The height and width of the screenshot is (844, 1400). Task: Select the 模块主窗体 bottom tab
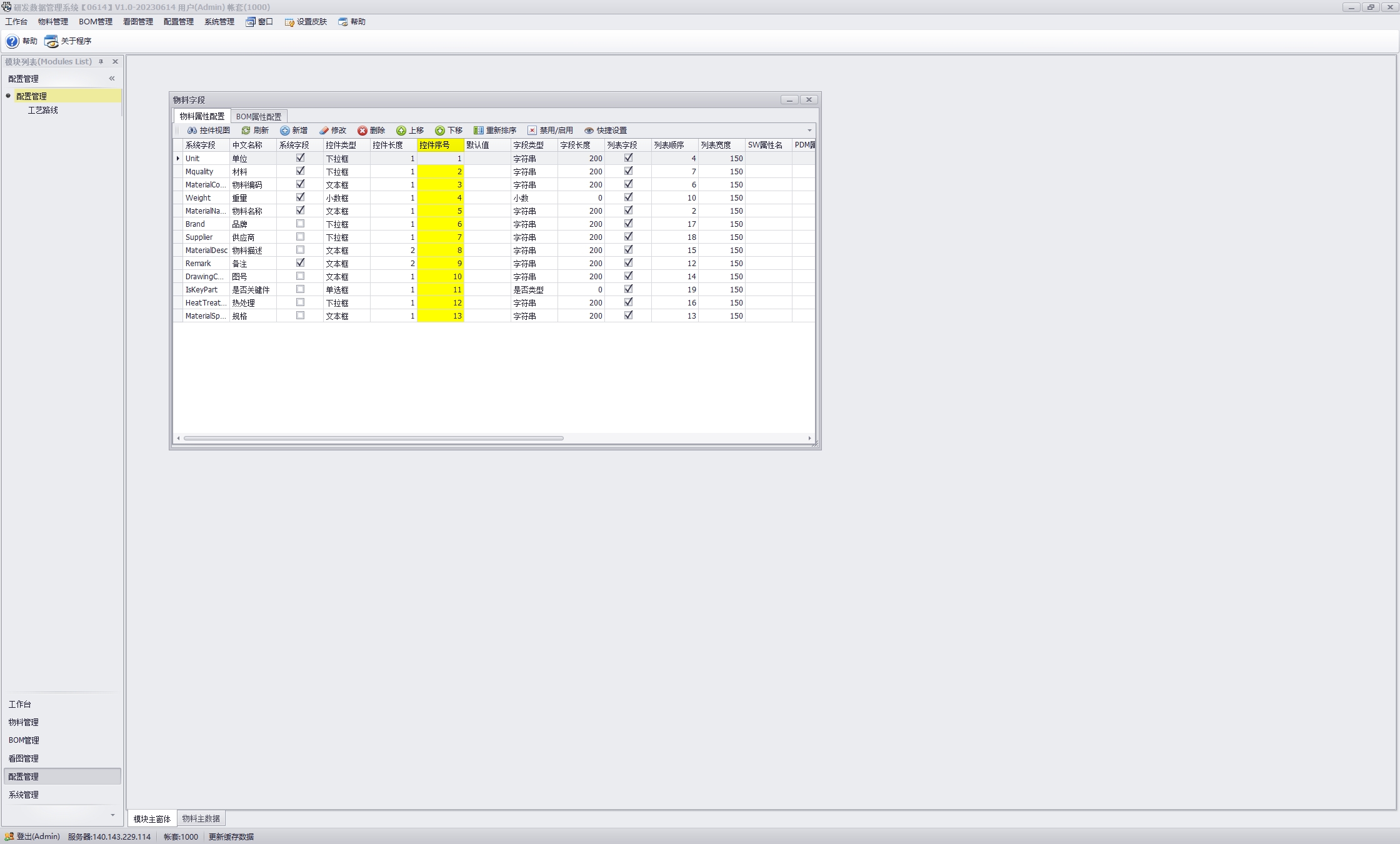152,818
